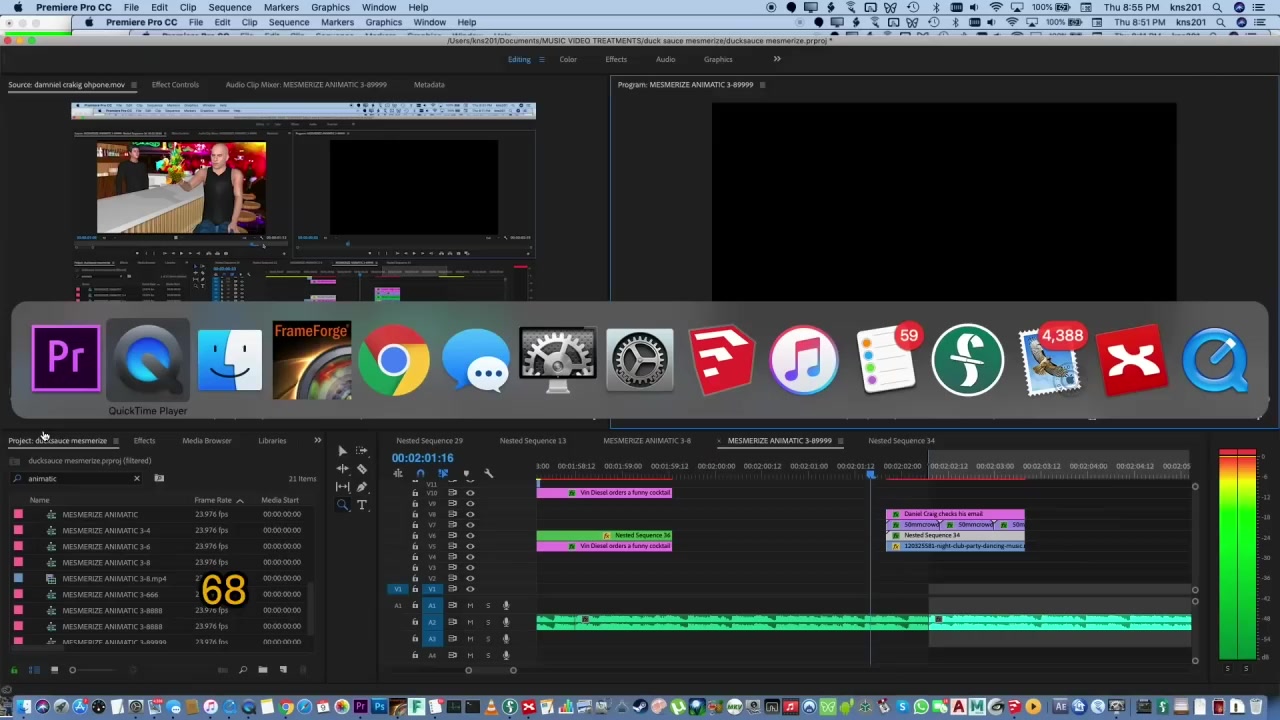Select the Razor tool
The width and height of the screenshot is (1280, 720).
pyautogui.click(x=362, y=469)
